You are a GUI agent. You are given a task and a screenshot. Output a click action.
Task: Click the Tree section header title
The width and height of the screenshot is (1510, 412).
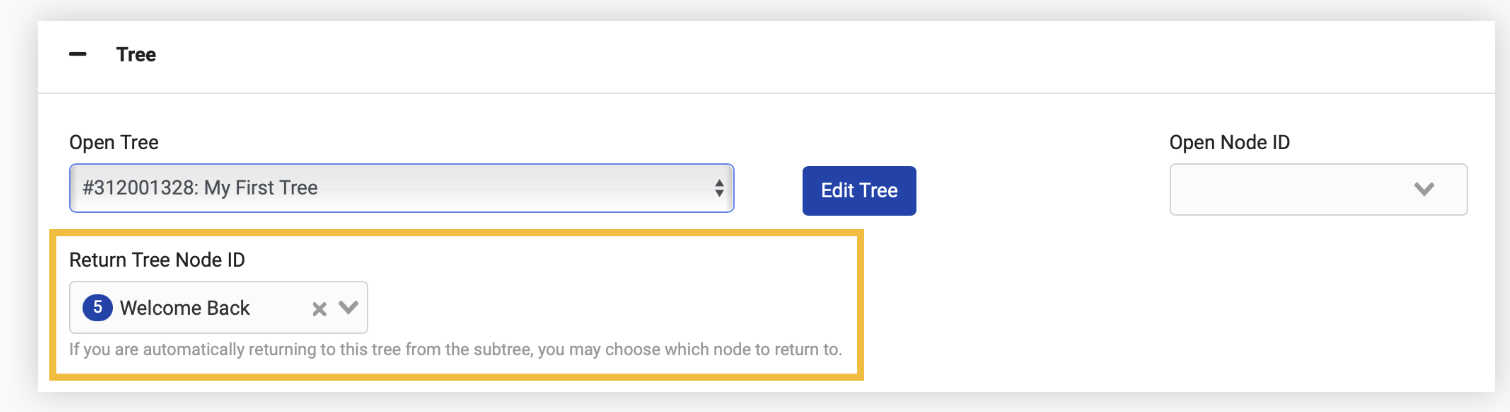pos(136,54)
